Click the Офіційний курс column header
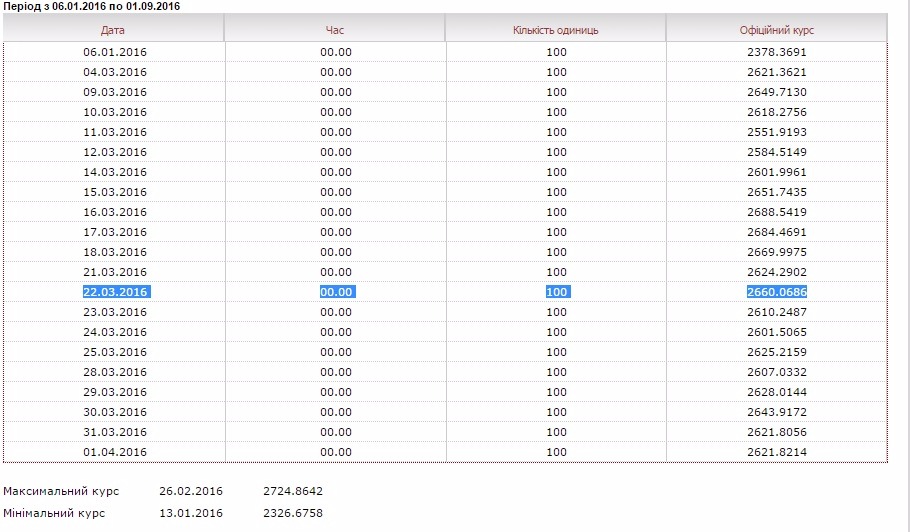The image size is (910, 532). (x=776, y=30)
